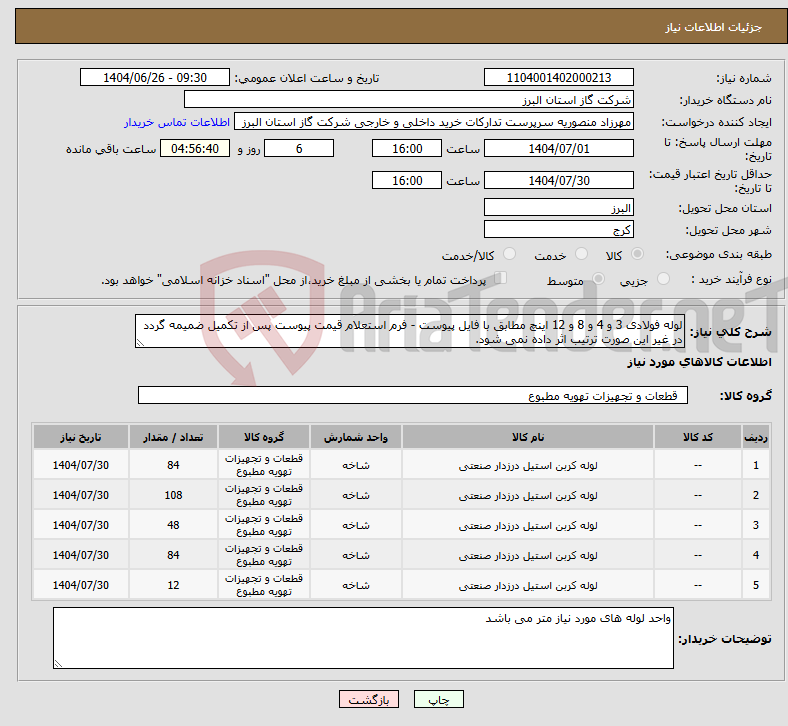788x726 pixels.
Task: Click quantity 108 in row 2
Action: pos(173,495)
